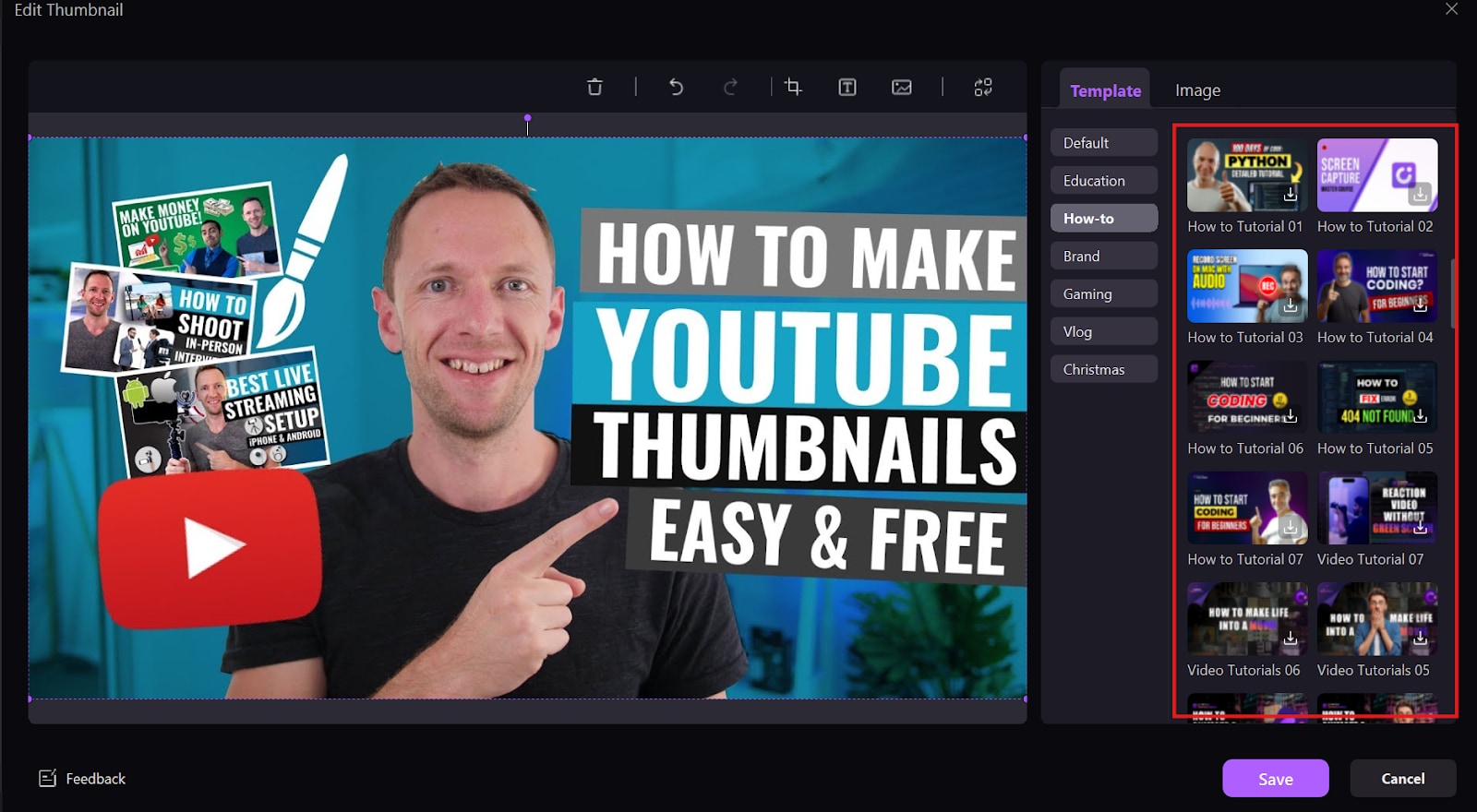Choose the How to Tutorial 03 thumbnail
The height and width of the screenshot is (812, 1477).
[1247, 286]
